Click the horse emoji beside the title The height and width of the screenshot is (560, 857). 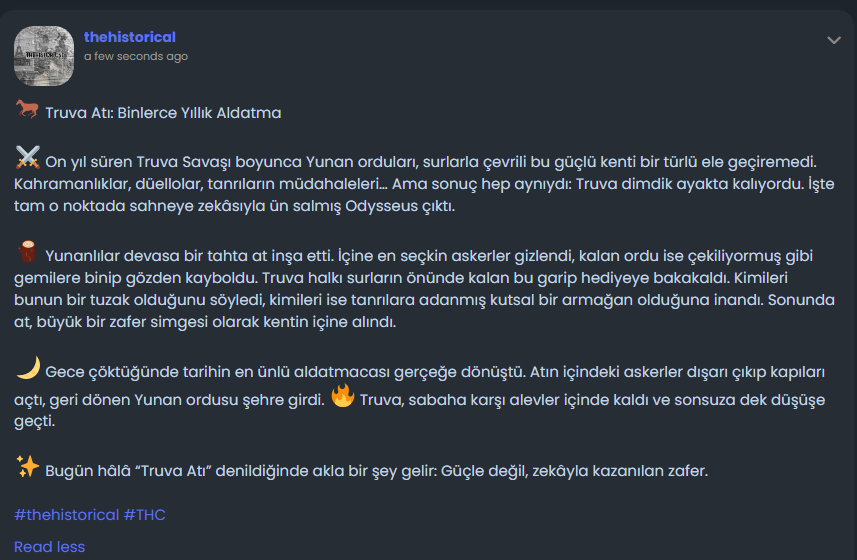coord(27,111)
